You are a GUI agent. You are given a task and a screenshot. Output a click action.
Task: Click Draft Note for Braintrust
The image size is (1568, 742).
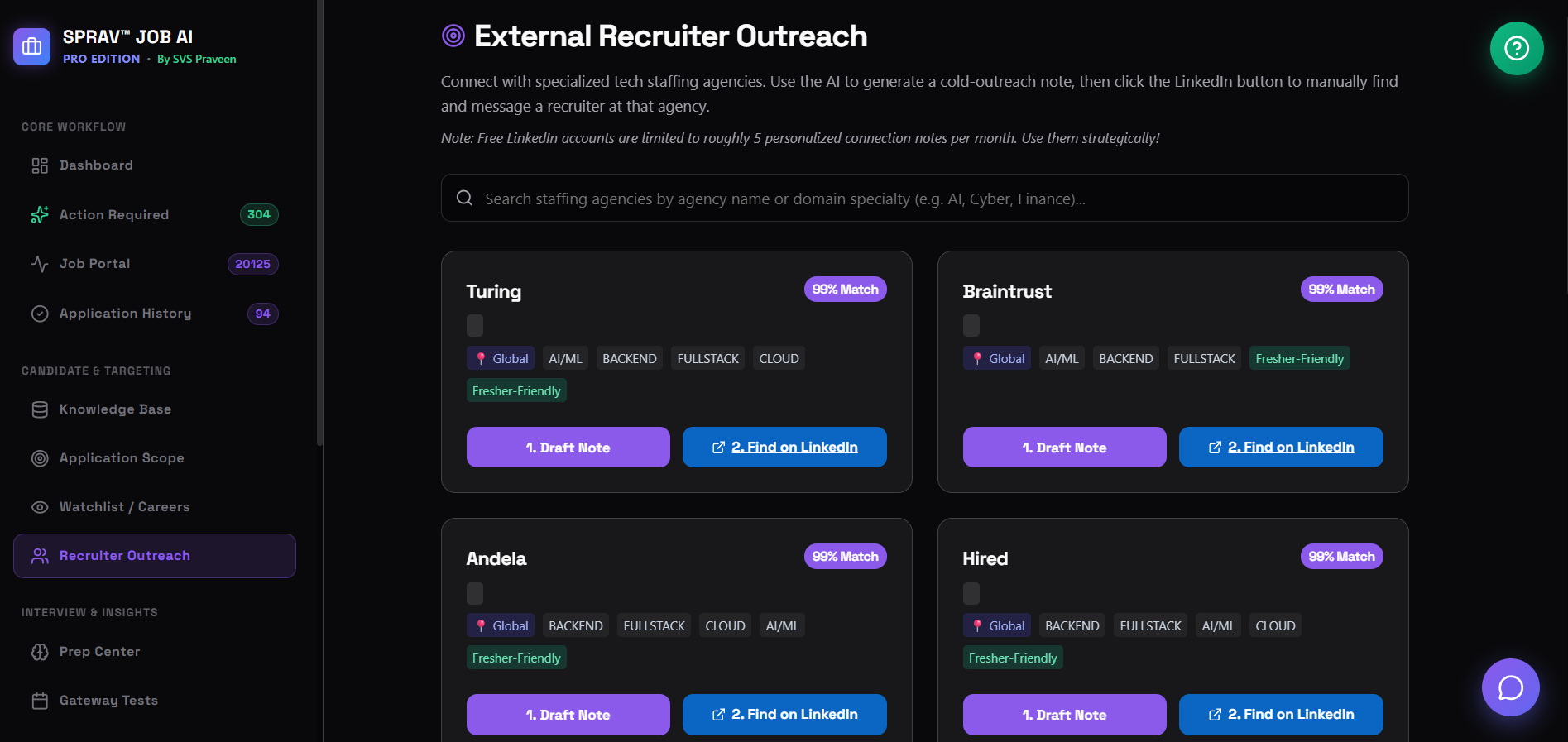[x=1065, y=448]
